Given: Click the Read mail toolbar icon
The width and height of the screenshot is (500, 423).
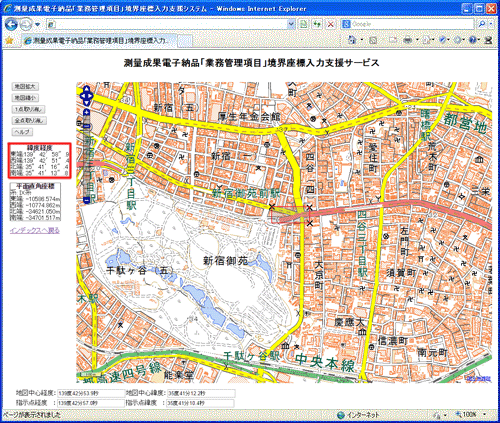Looking at the screenshot, I should pos(393,40).
